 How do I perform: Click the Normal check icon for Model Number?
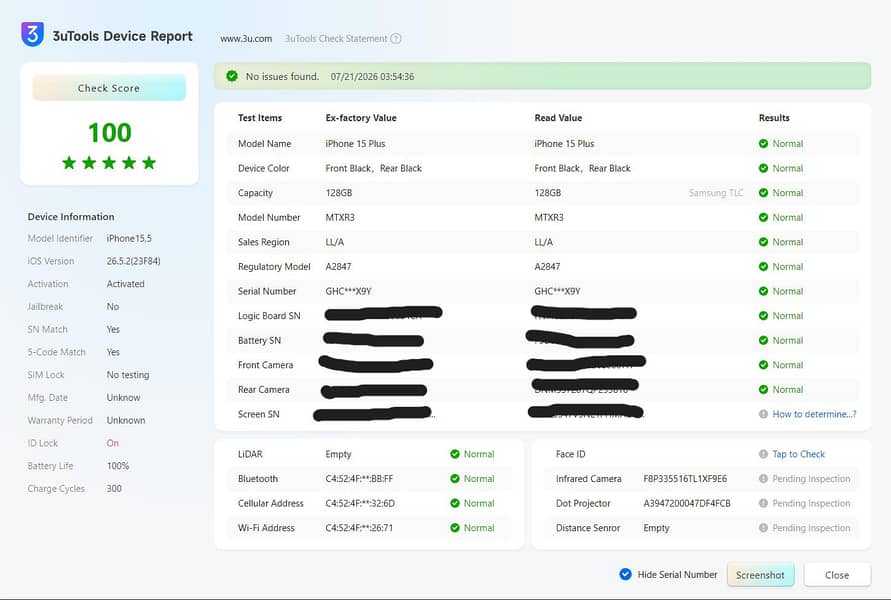coord(763,218)
